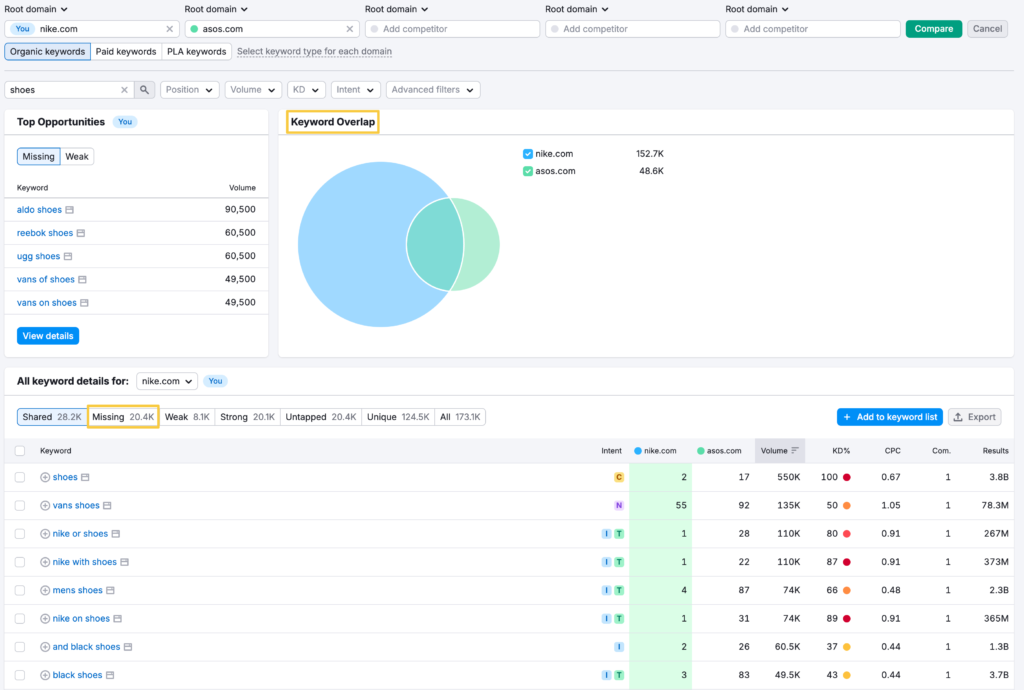The height and width of the screenshot is (690, 1024).
Task: Click the search magnifier icon beside shoes filter
Action: 145,90
